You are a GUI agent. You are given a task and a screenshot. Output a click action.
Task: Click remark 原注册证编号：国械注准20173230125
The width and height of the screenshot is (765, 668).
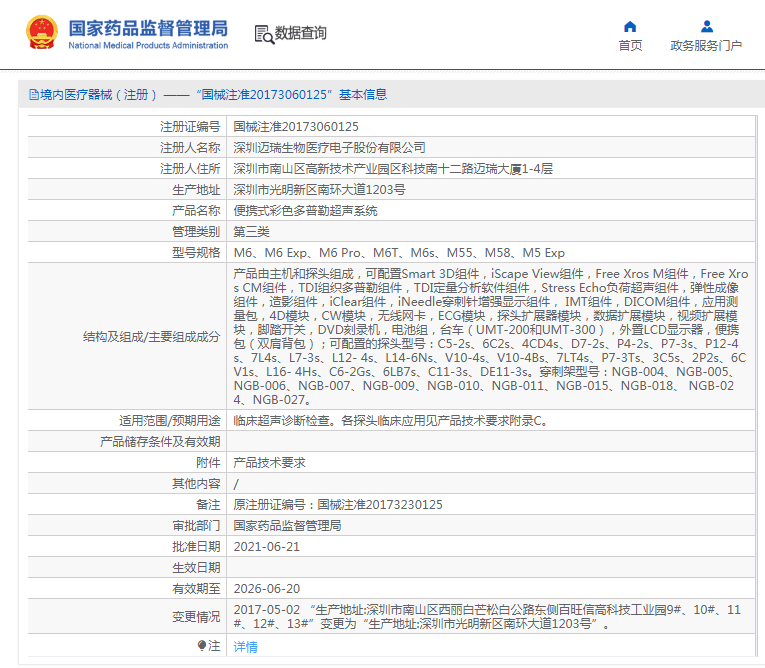click(338, 505)
